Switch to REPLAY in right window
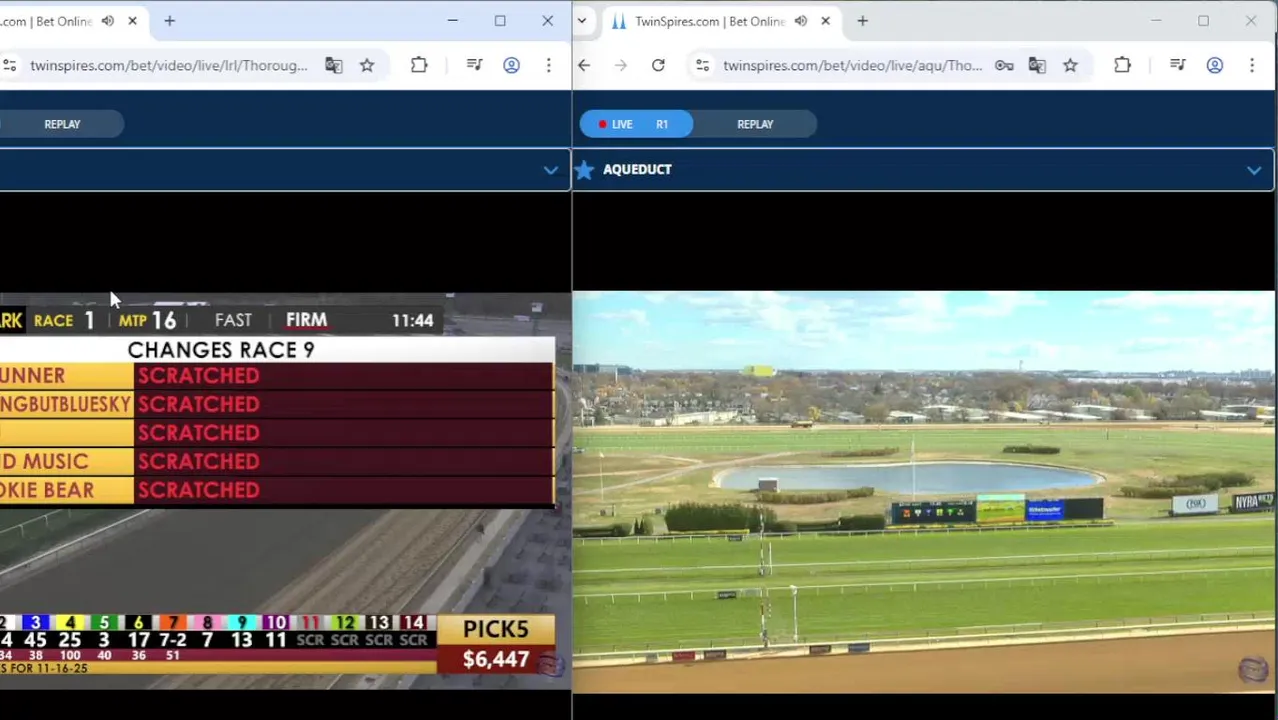This screenshot has width=1278, height=720. coord(755,124)
